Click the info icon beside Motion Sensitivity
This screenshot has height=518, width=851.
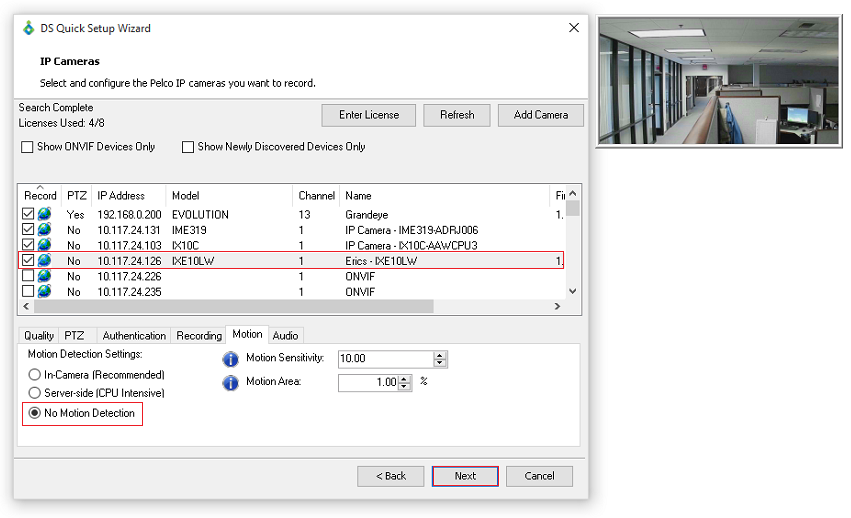(230, 359)
